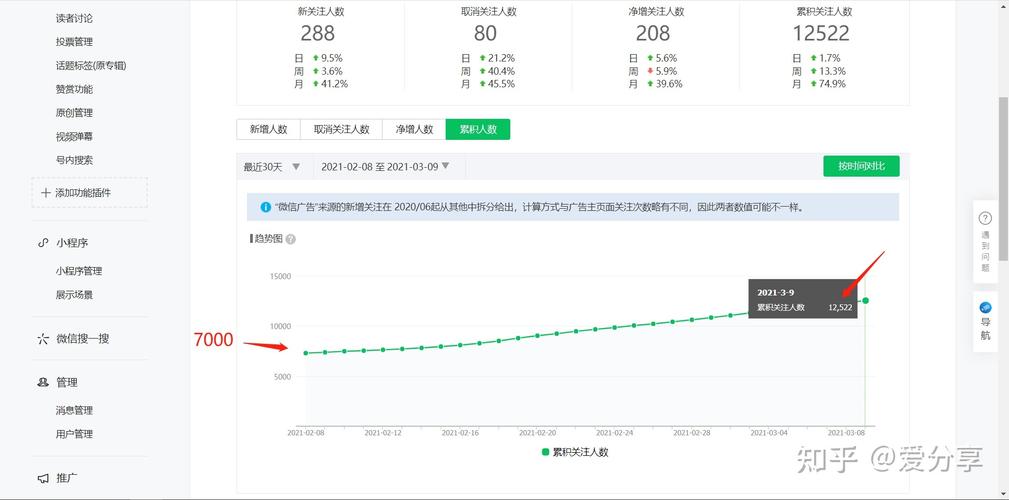The height and width of the screenshot is (500, 1009).
Task: Toggle the 累积关注人数 legend marker
Action: (545, 452)
